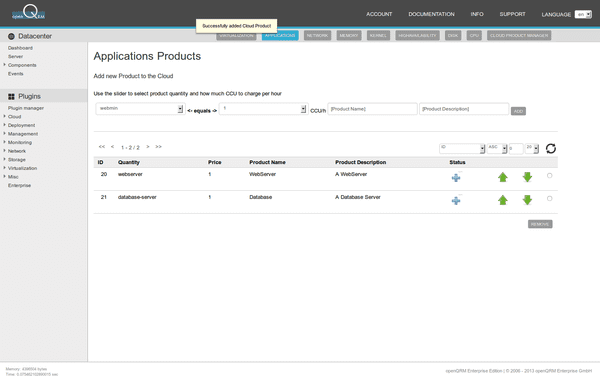
Task: Open Events in the sidebar
Action: pyautogui.click(x=16, y=74)
